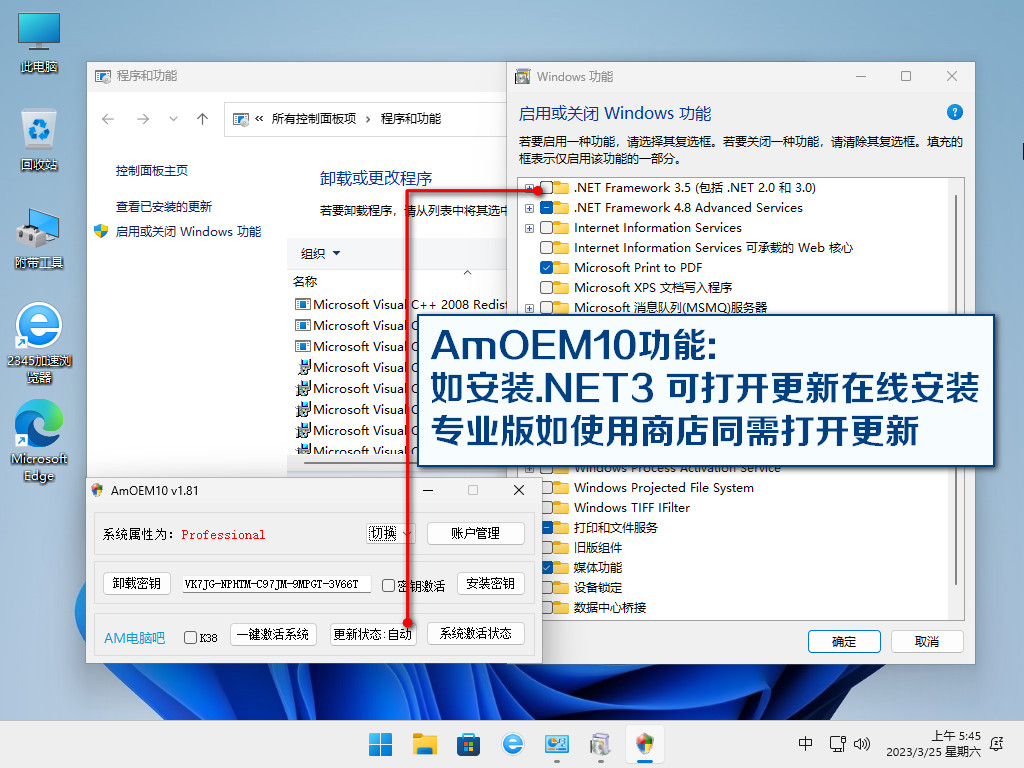
Task: Open the 切换 dropdown in AmOEM10
Action: pos(390,534)
